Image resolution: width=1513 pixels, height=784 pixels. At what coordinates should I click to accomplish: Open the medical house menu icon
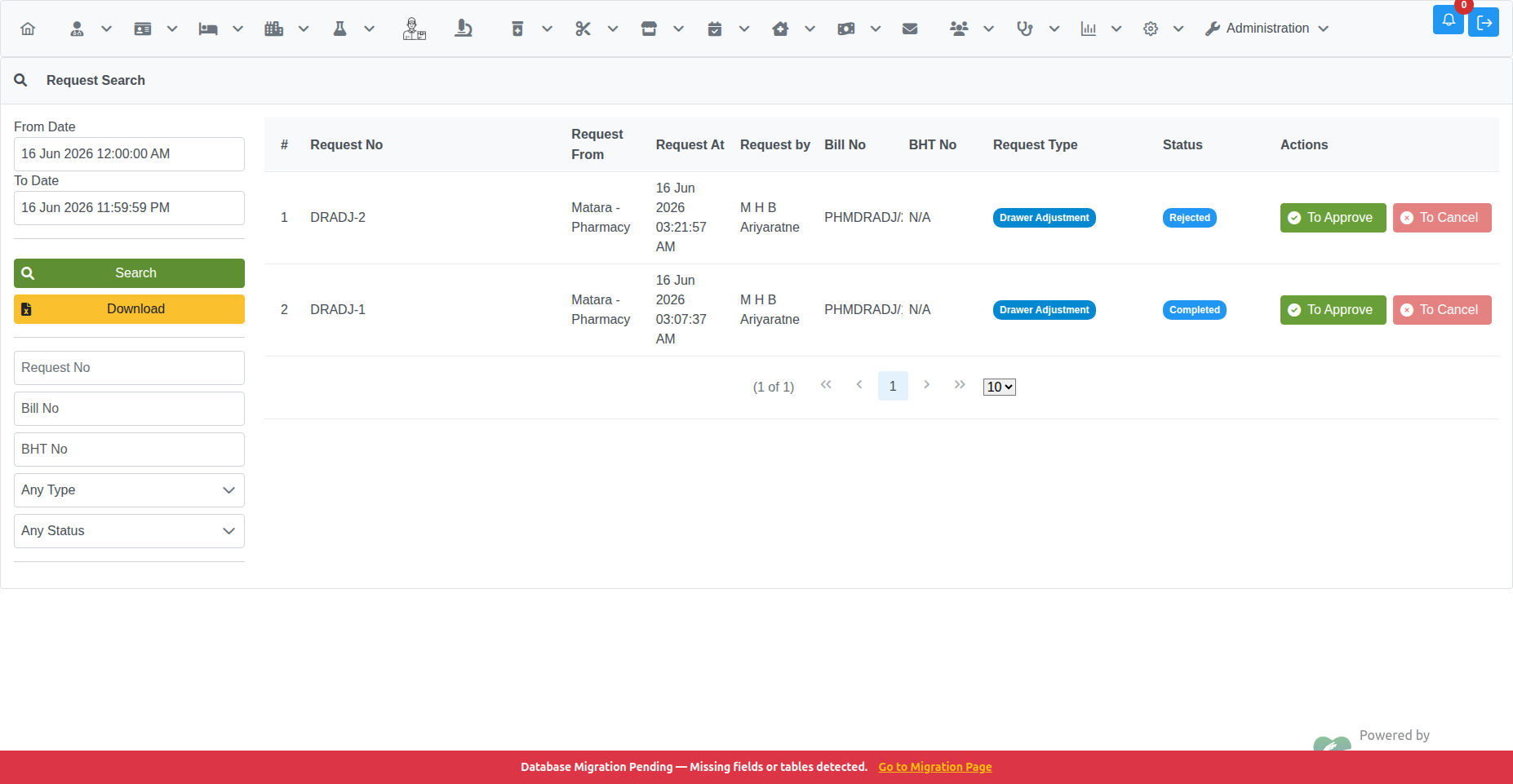[x=780, y=29]
